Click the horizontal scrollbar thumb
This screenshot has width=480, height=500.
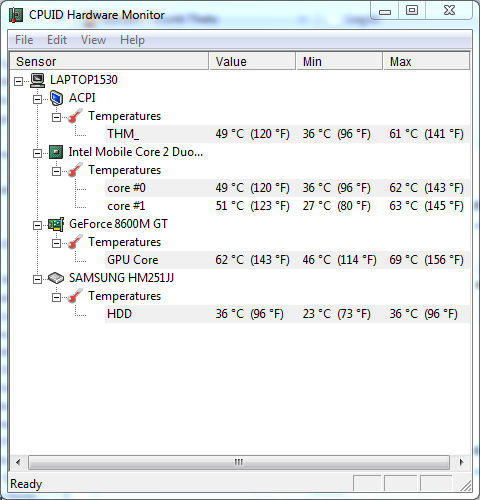[x=239, y=462]
